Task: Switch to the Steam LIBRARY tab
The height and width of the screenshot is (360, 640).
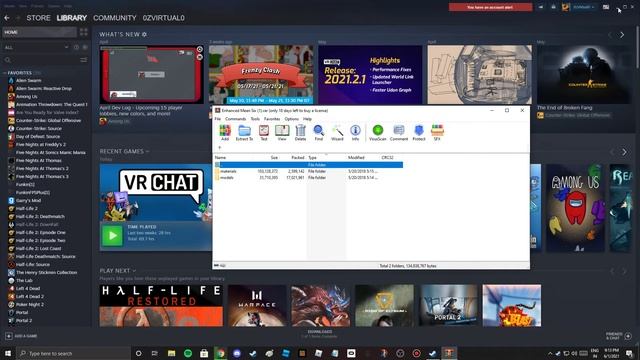Action: pyautogui.click(x=72, y=18)
